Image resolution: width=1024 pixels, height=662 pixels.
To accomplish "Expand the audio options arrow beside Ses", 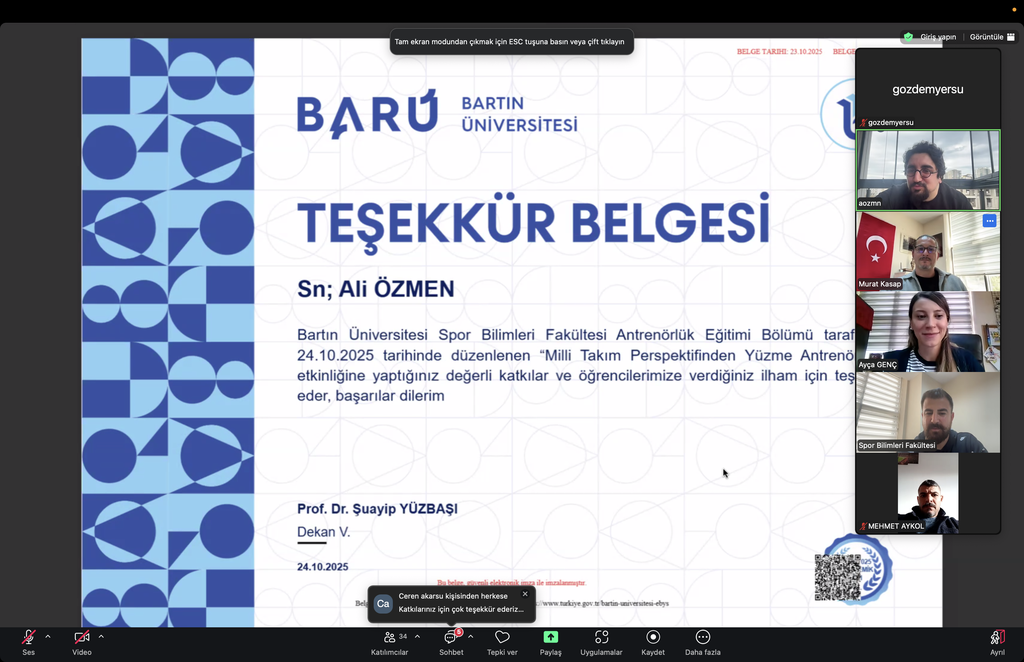I will (47, 636).
